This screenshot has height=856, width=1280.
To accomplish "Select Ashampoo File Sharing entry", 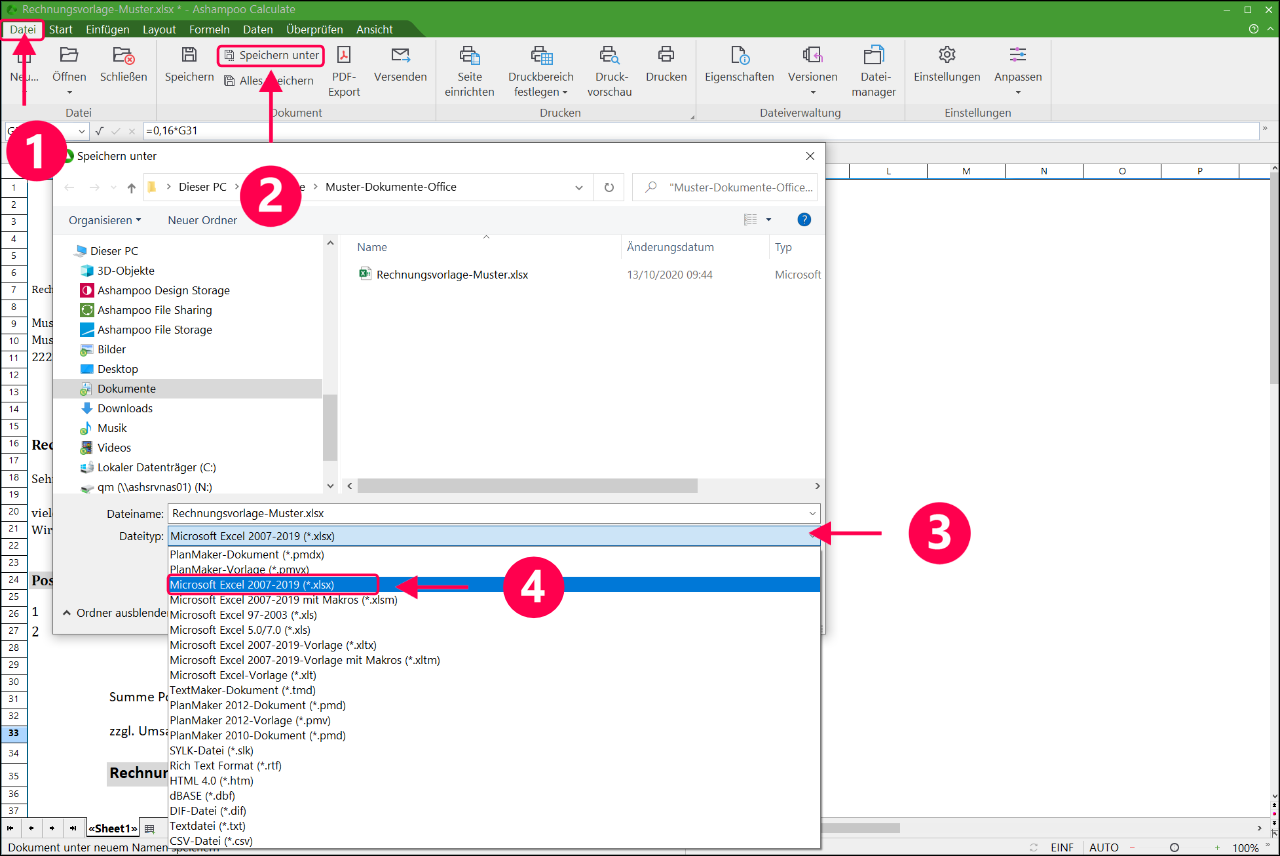I will [154, 310].
